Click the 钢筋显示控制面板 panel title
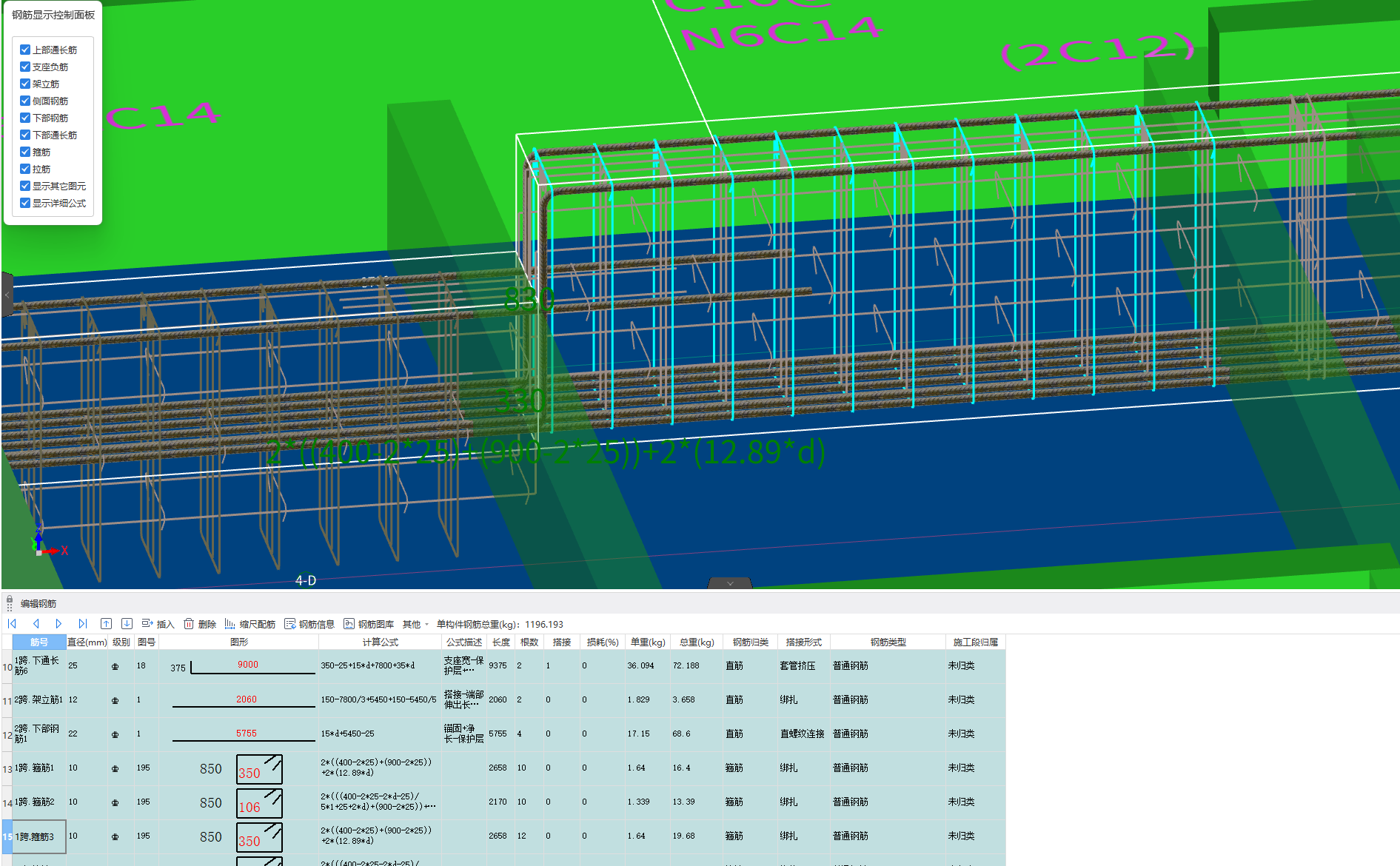The image size is (1400, 866). (x=53, y=15)
